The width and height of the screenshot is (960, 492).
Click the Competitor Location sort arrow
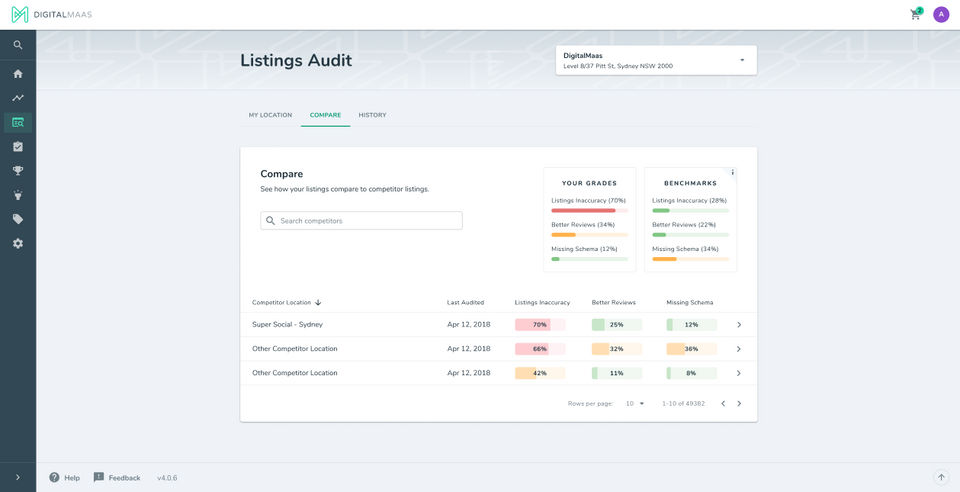coord(318,302)
